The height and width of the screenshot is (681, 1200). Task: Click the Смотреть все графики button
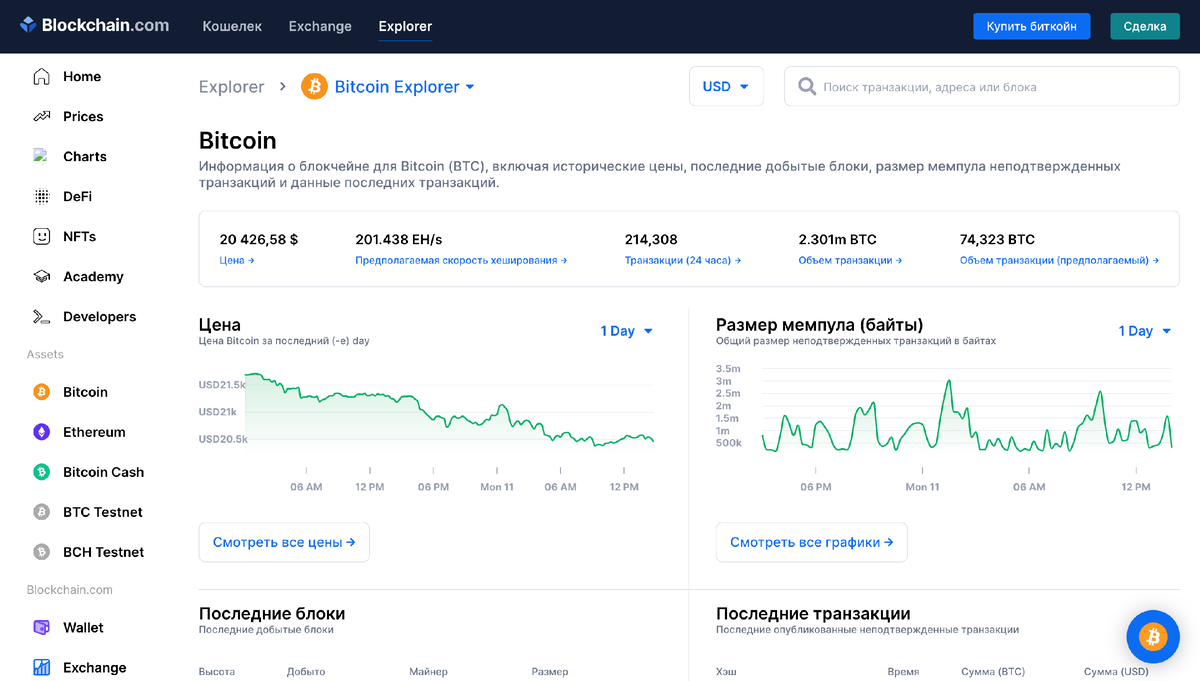[x=811, y=542]
